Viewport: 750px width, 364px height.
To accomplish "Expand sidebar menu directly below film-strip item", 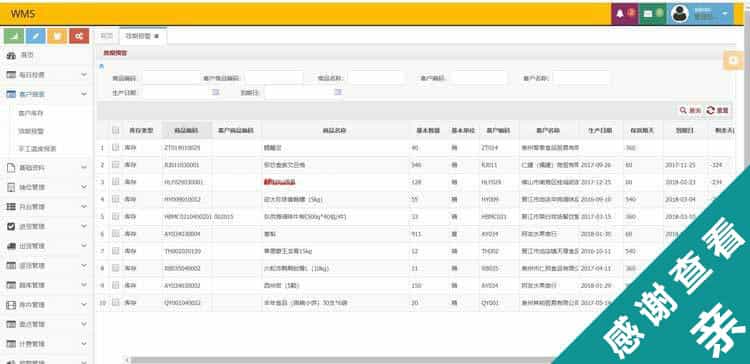I will coord(45,324).
